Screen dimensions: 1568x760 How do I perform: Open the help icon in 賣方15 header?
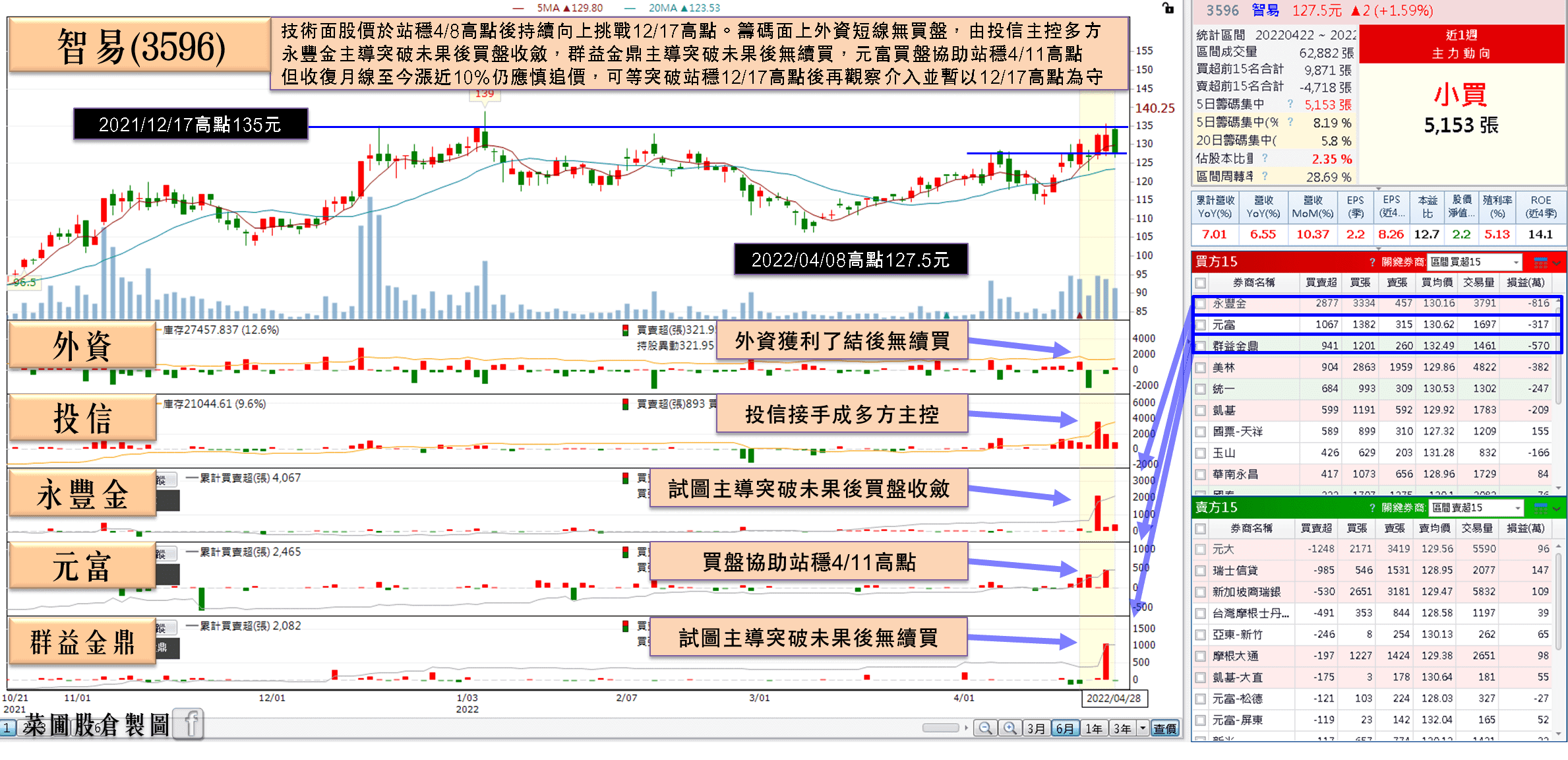coord(1373,508)
